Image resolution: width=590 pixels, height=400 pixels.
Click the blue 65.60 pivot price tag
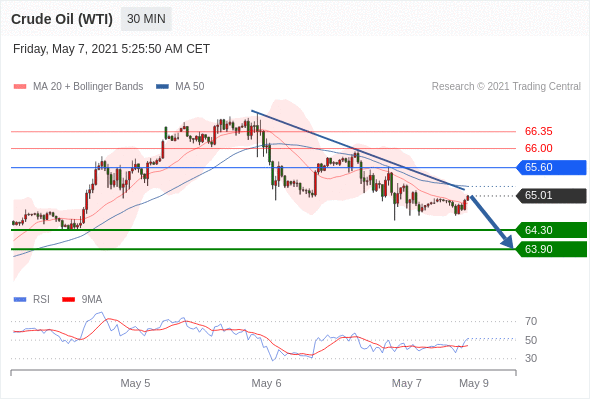pyautogui.click(x=551, y=167)
